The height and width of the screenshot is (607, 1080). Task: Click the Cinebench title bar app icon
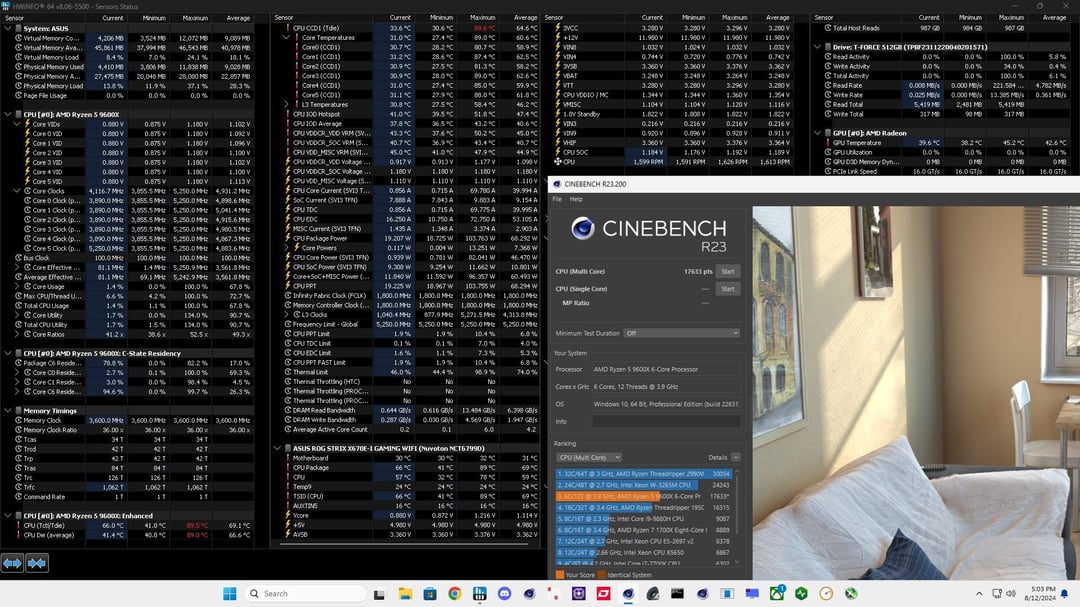coord(557,184)
